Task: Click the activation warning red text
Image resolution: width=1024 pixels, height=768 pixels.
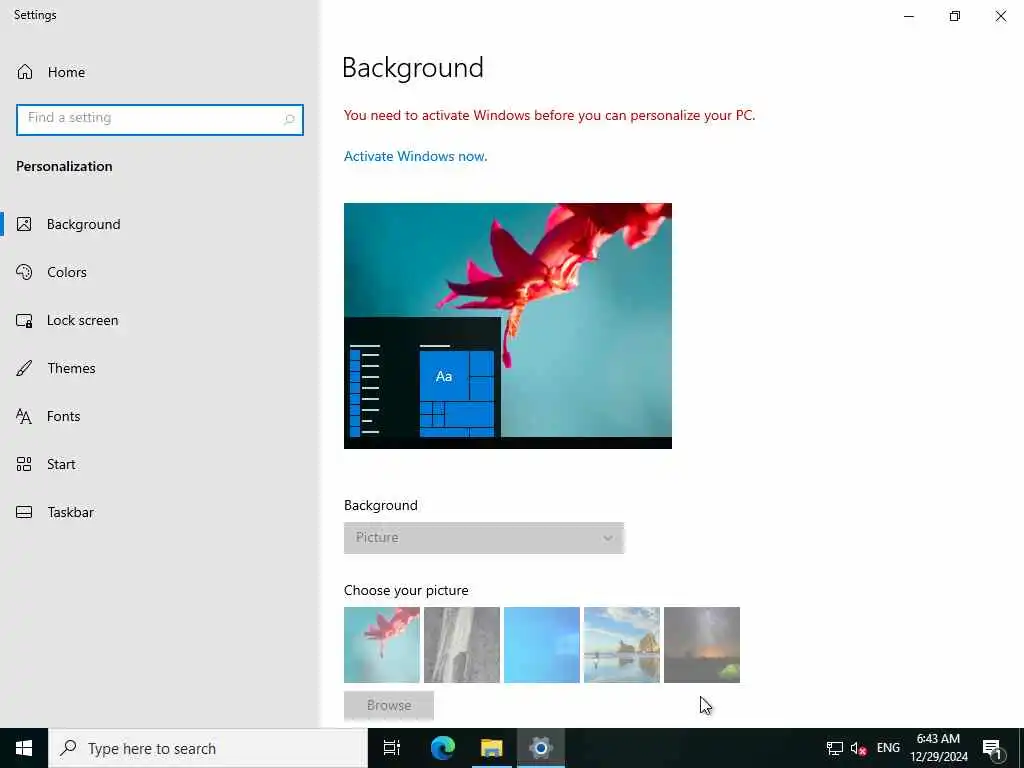Action: (x=549, y=116)
